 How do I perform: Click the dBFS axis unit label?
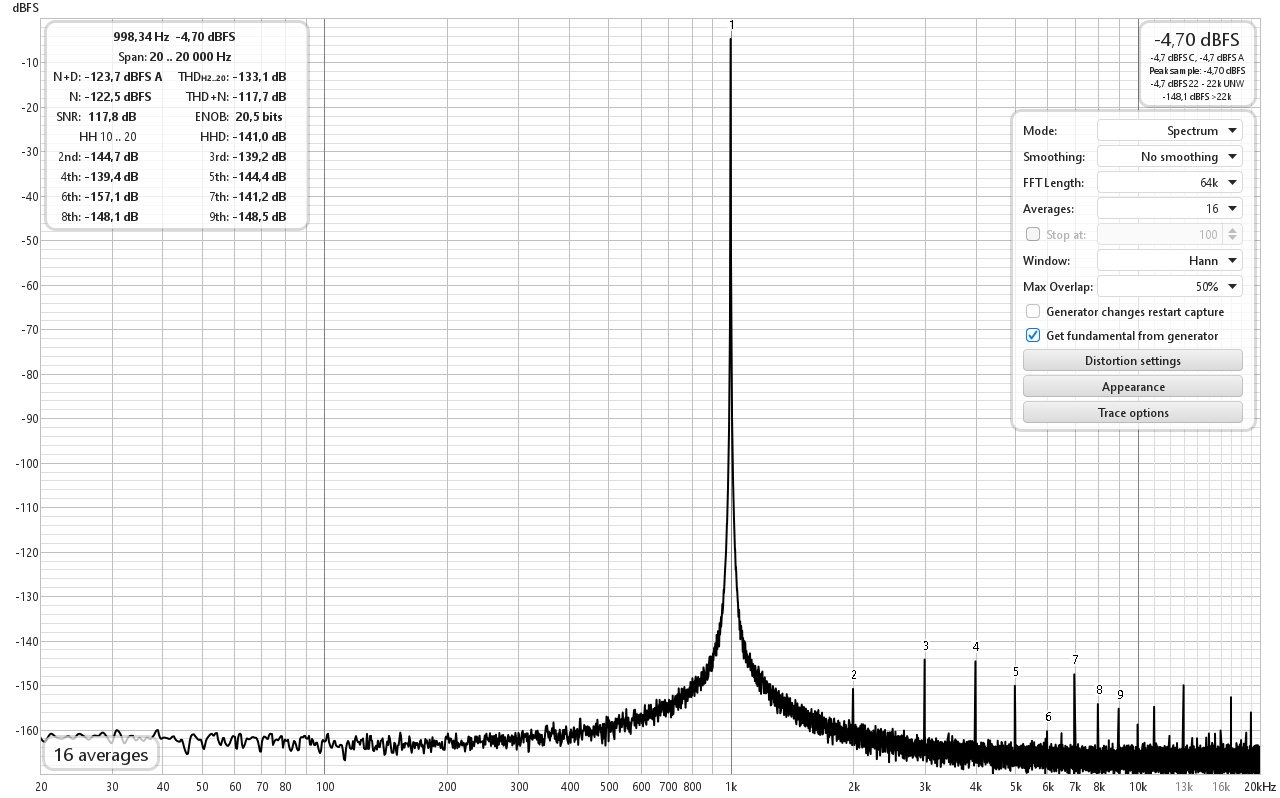click(25, 7)
